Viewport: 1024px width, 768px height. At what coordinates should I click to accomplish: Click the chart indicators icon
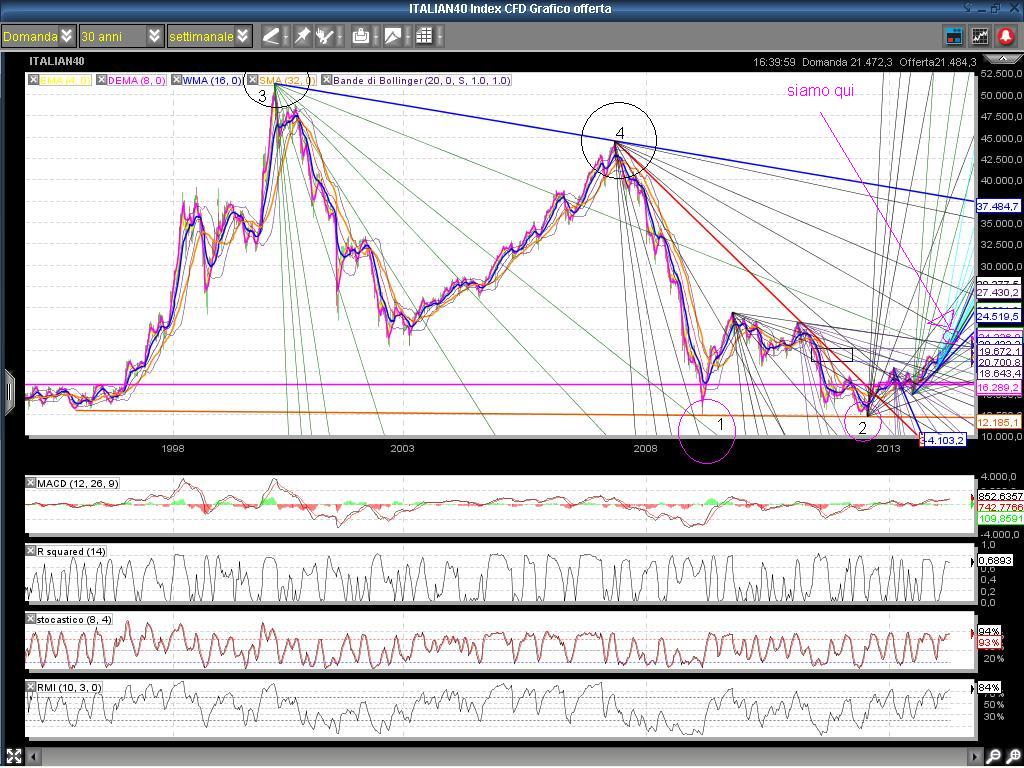point(980,37)
